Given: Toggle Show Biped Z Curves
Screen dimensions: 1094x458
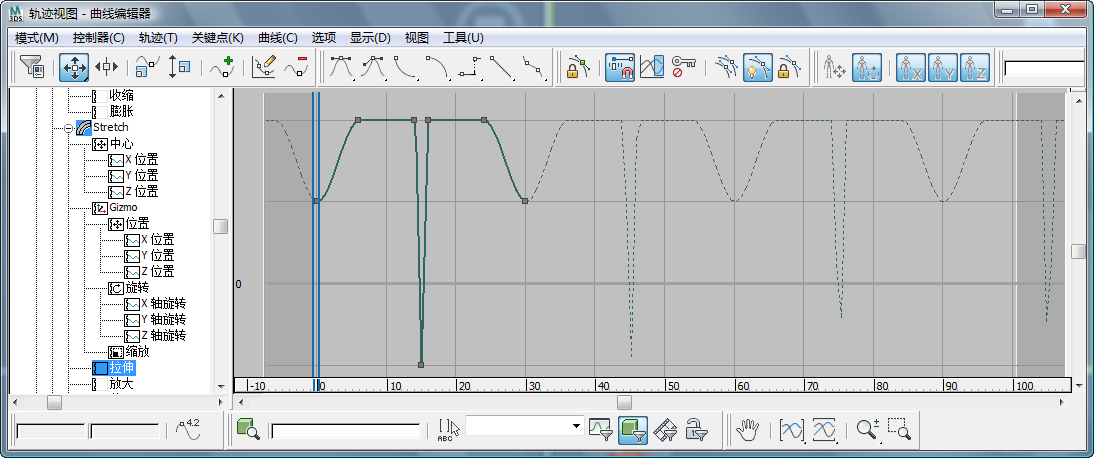Looking at the screenshot, I should tap(975, 68).
